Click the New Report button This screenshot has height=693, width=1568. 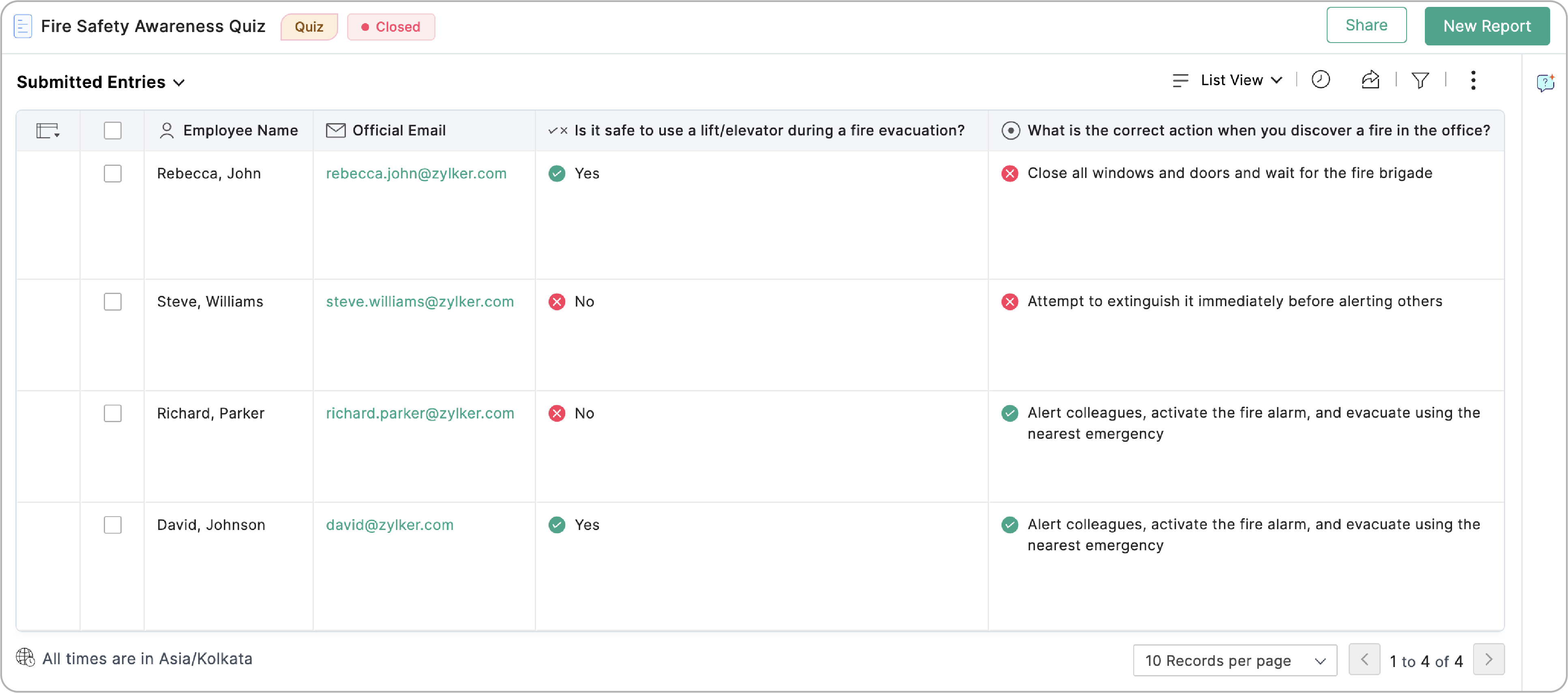click(x=1486, y=26)
